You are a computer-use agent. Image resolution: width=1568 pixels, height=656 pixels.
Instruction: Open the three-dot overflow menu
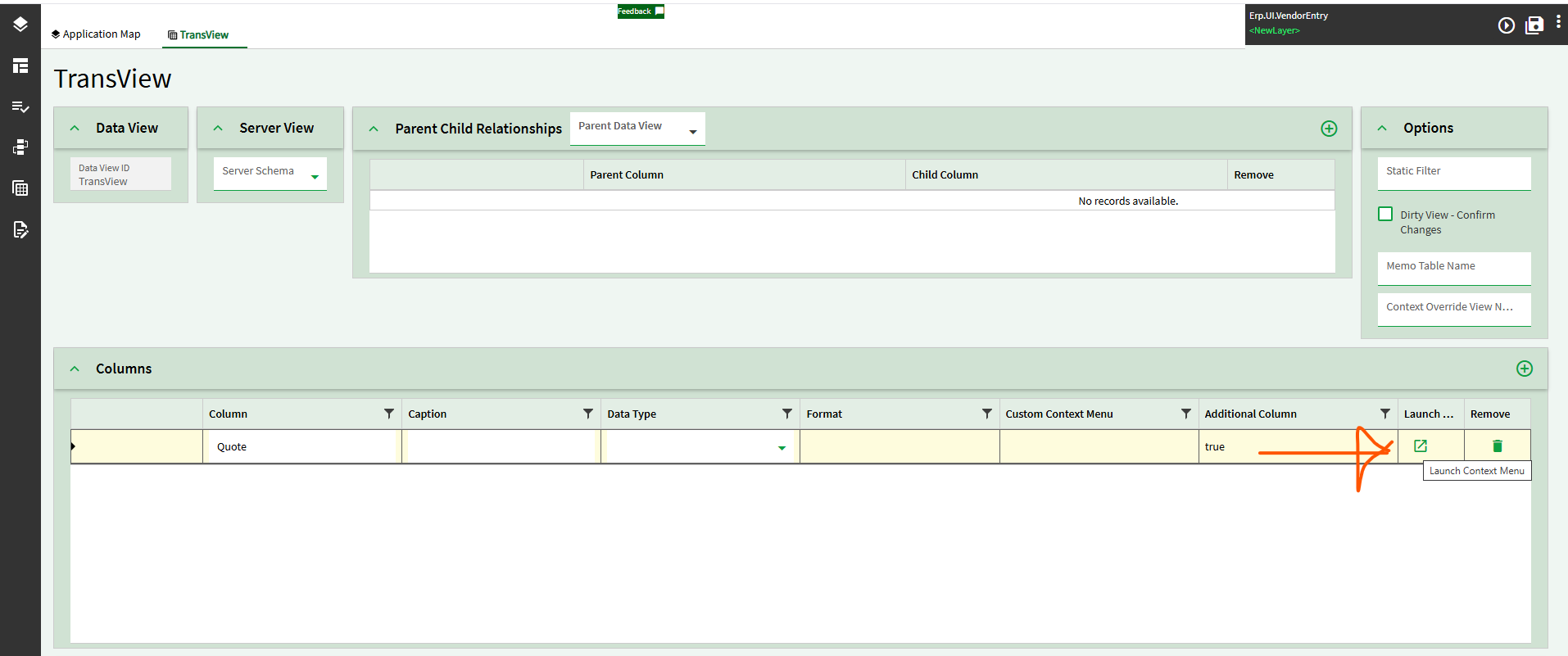1558,23
